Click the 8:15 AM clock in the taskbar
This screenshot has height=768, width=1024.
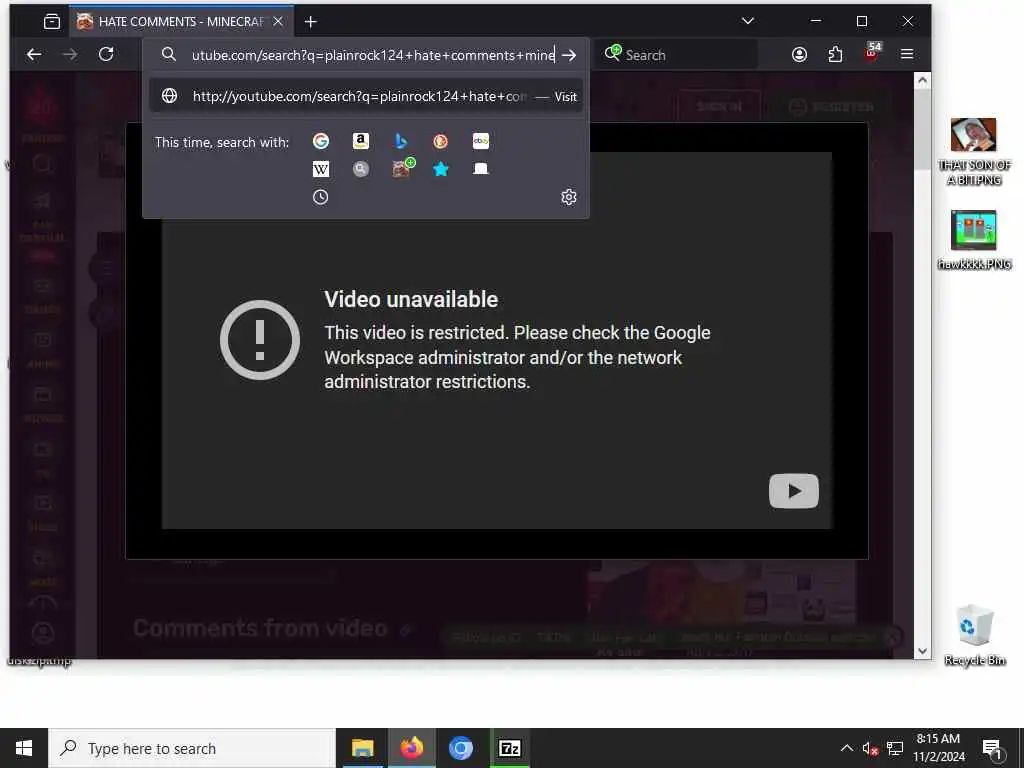[938, 748]
